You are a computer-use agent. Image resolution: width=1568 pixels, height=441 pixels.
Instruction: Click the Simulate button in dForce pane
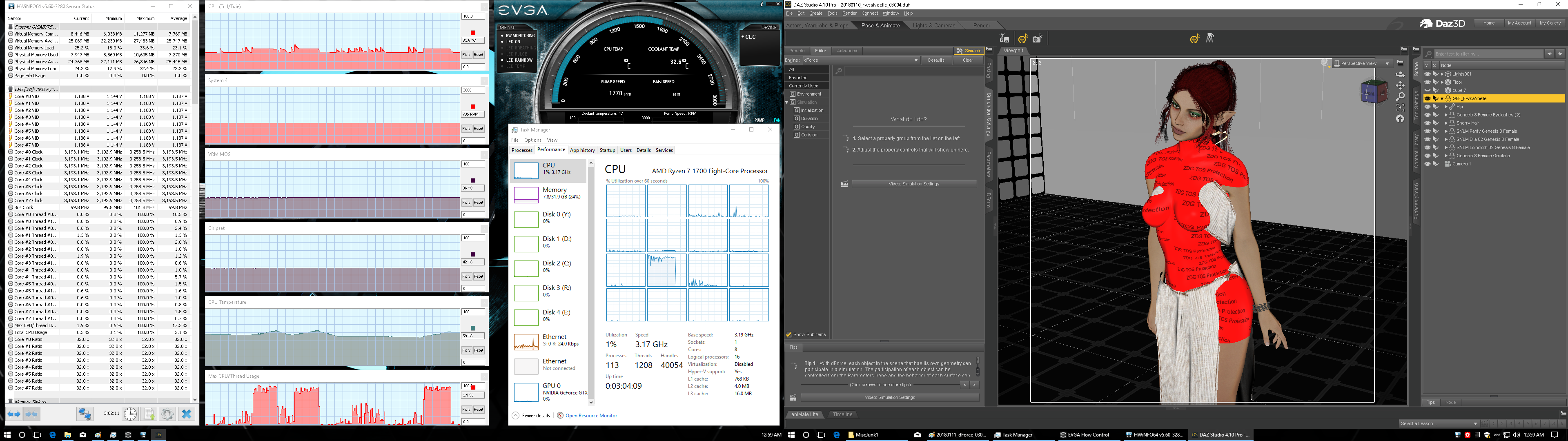tap(969, 51)
